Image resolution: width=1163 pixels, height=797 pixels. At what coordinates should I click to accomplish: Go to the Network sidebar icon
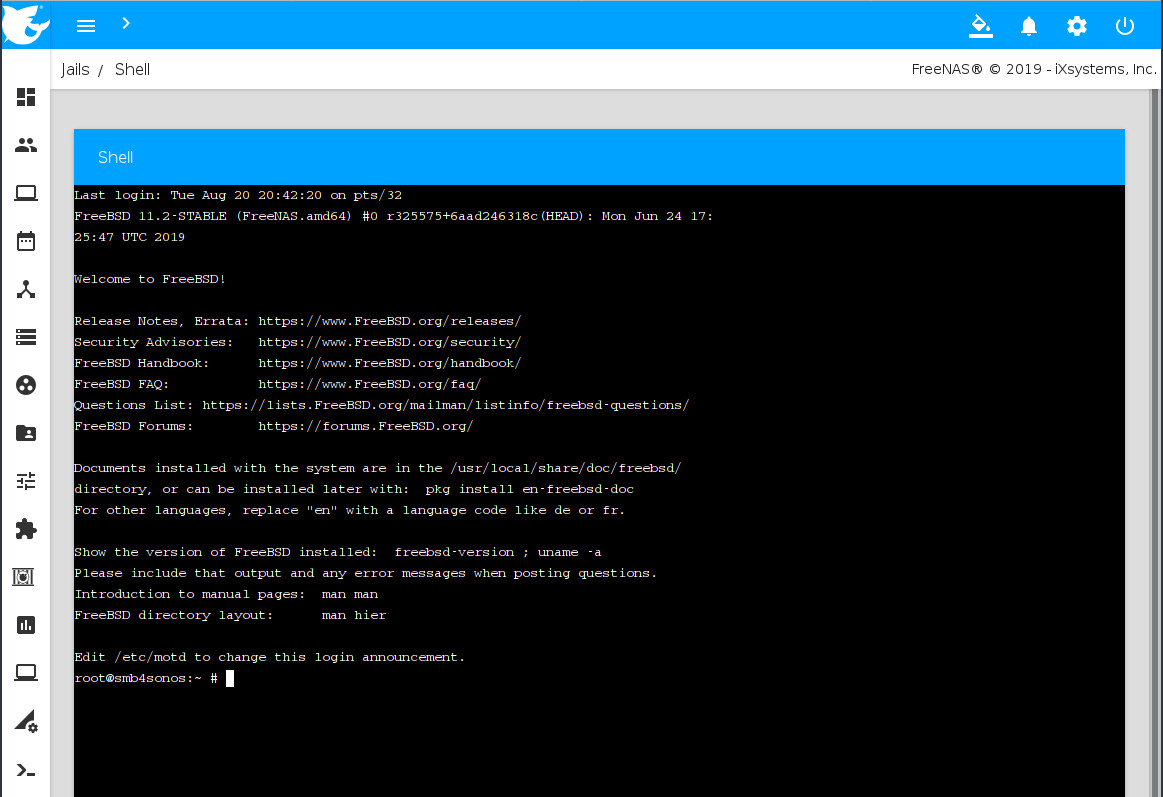[x=26, y=290]
